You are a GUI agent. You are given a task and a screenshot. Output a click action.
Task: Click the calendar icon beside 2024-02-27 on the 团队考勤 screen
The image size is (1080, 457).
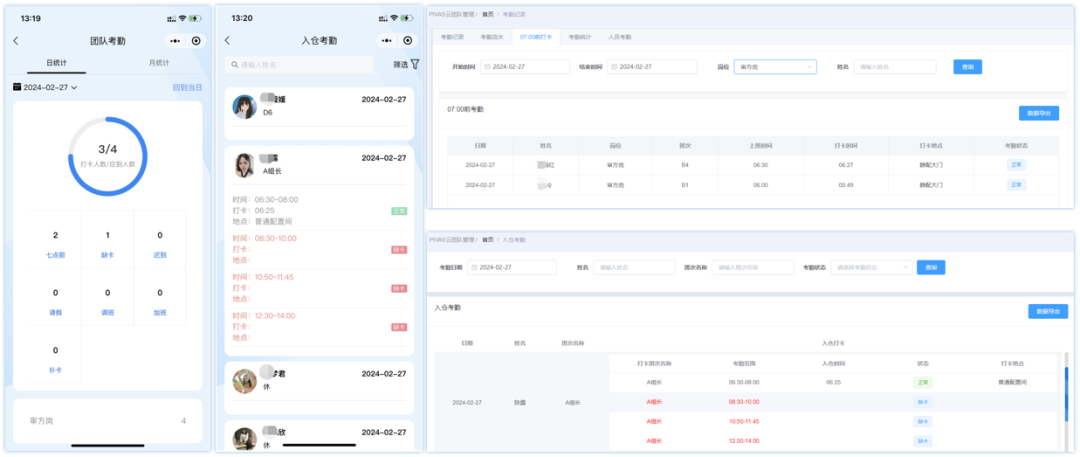(17, 88)
